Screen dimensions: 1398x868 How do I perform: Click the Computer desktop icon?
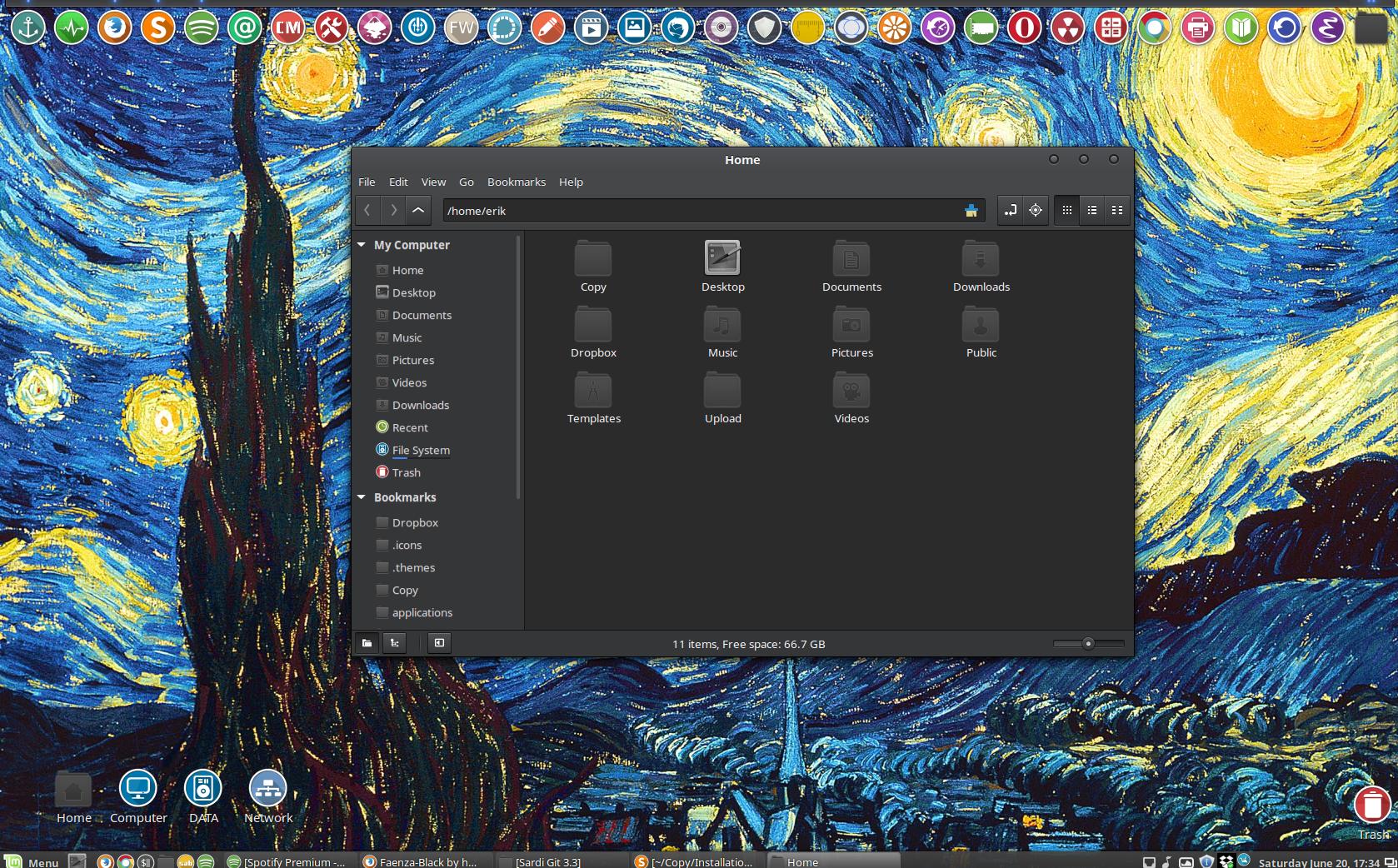(138, 788)
